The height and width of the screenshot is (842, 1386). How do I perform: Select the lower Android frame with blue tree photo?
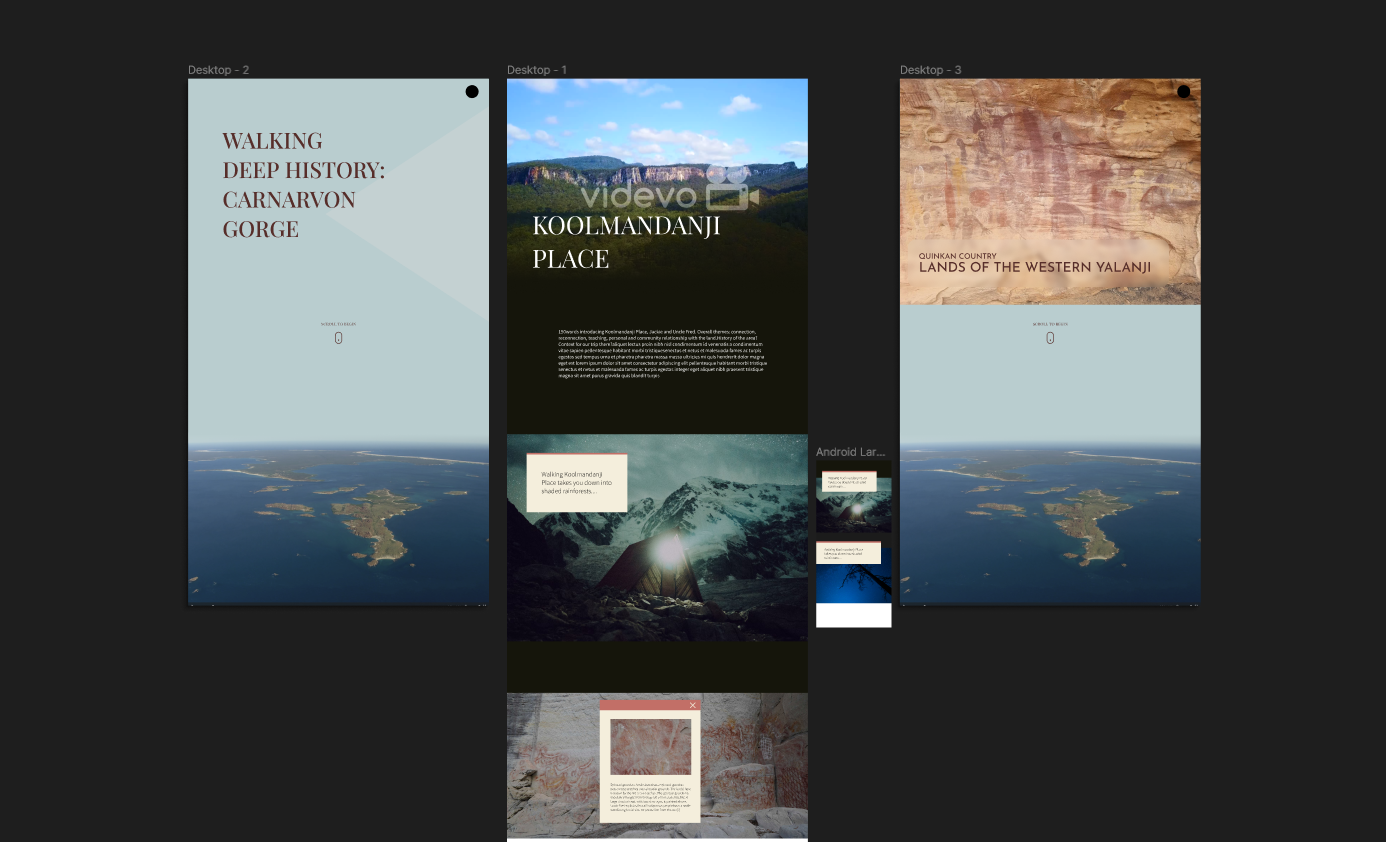coord(853,585)
